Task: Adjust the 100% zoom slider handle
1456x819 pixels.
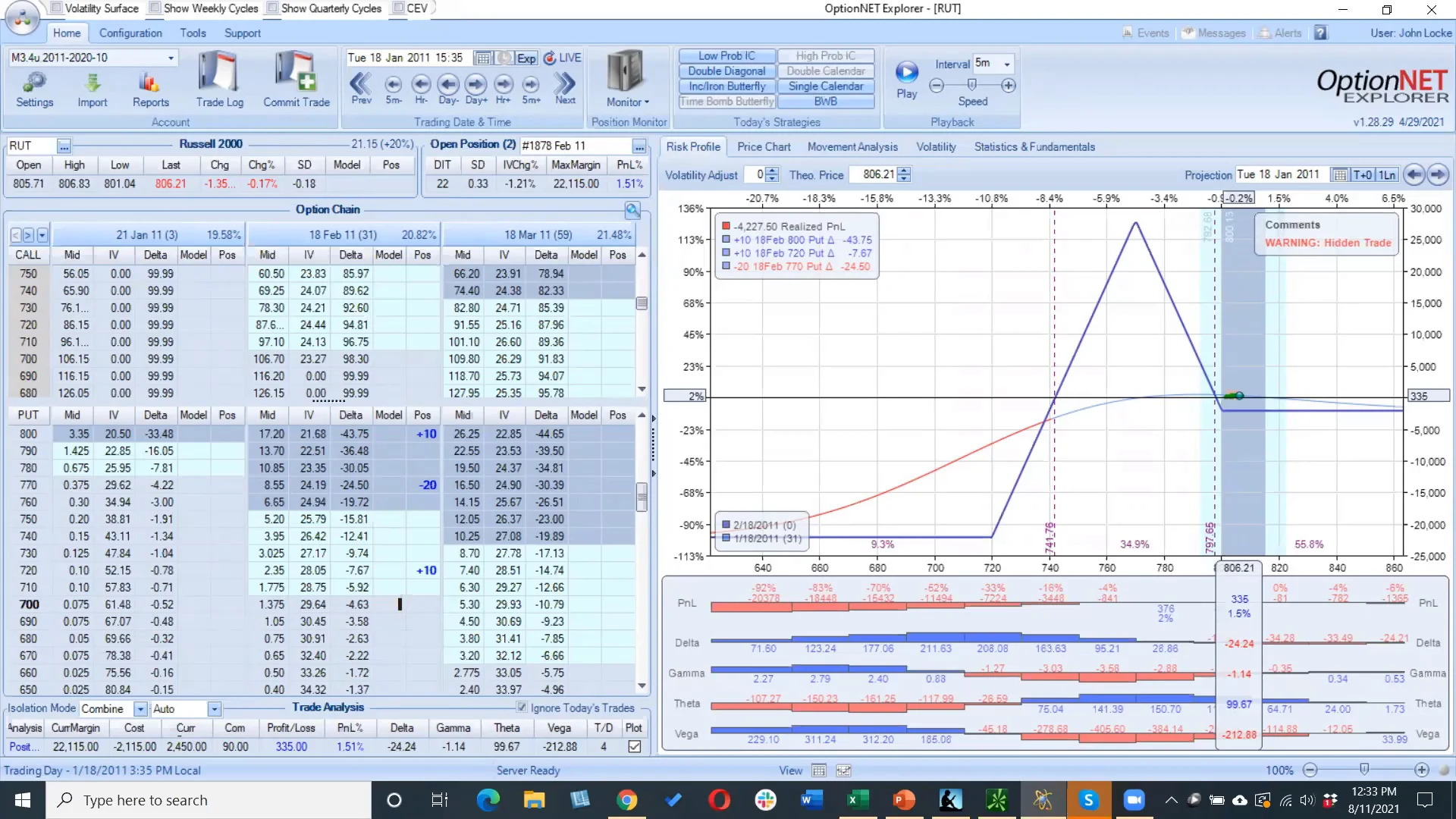Action: 1364,770
